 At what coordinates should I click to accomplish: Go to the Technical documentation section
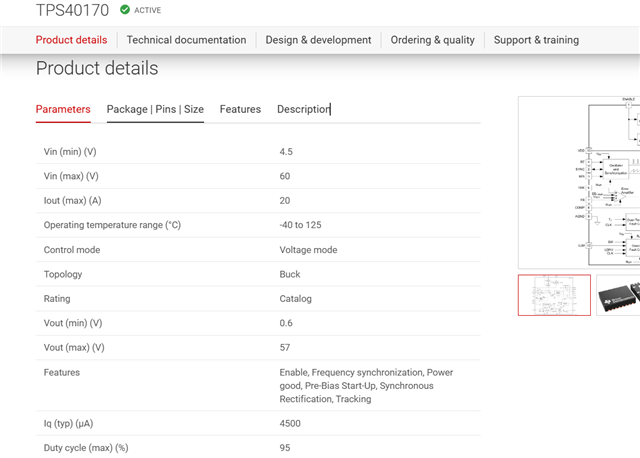(186, 40)
